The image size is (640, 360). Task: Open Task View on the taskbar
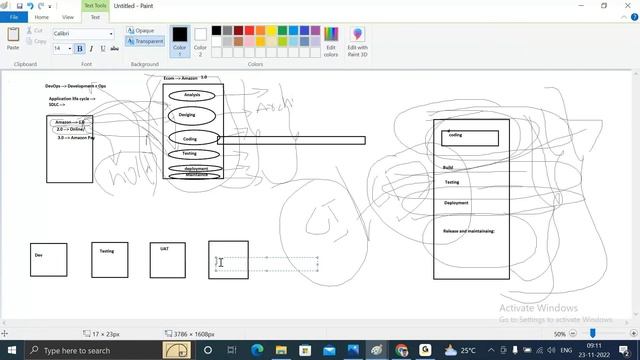click(x=232, y=350)
